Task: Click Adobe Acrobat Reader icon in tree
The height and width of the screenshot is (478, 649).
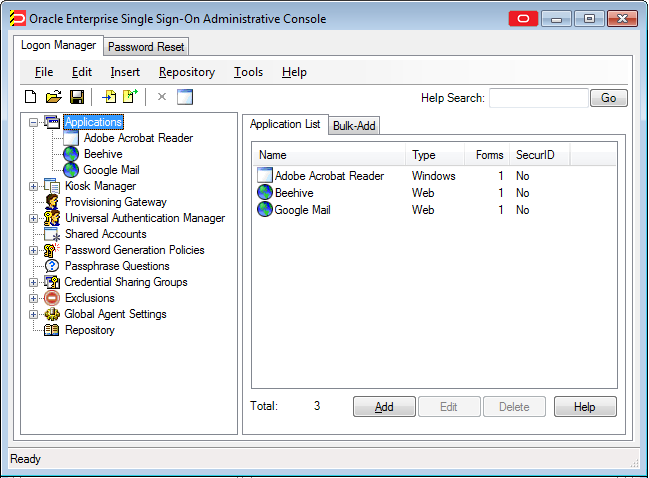Action: [x=71, y=138]
